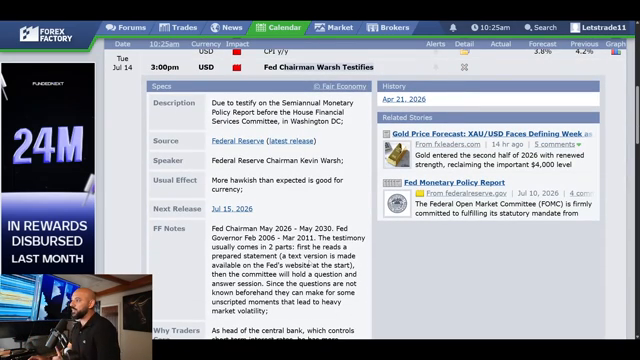The height and width of the screenshot is (360, 640).
Task: Click the Tue Jul 14 date cell
Action: pyautogui.click(x=122, y=63)
